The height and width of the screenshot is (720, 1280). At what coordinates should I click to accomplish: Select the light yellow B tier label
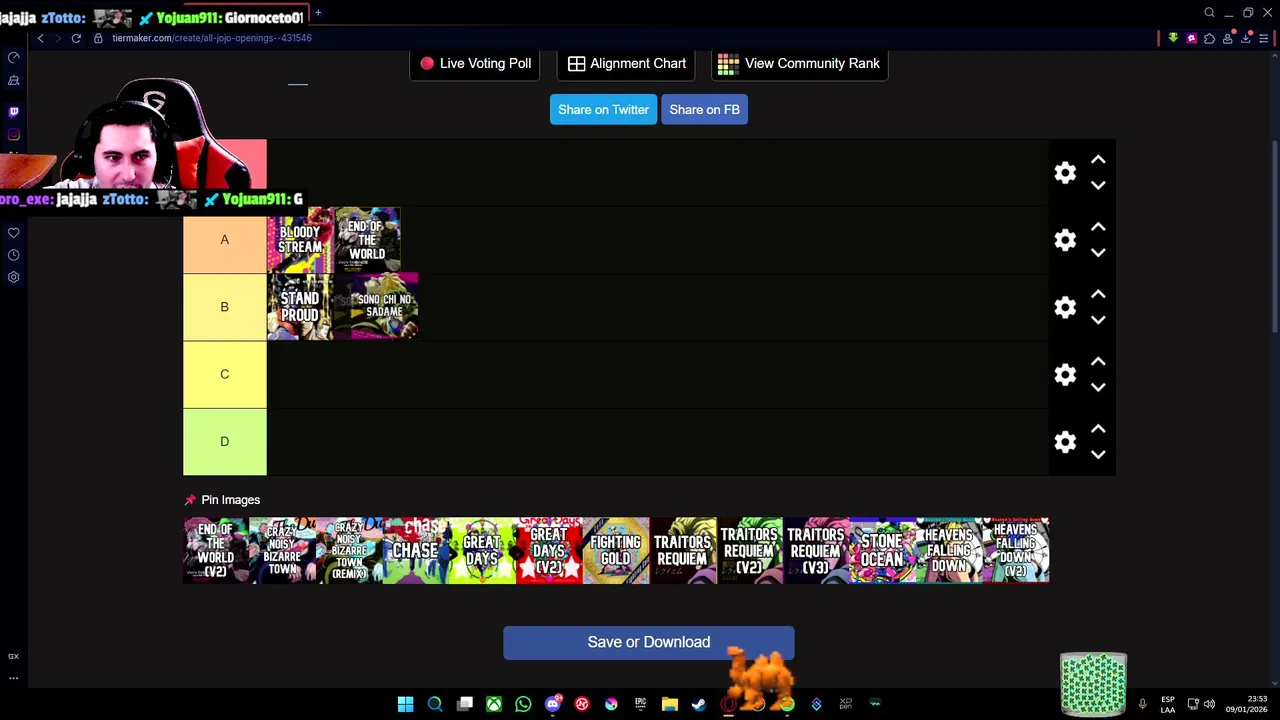coord(224,307)
